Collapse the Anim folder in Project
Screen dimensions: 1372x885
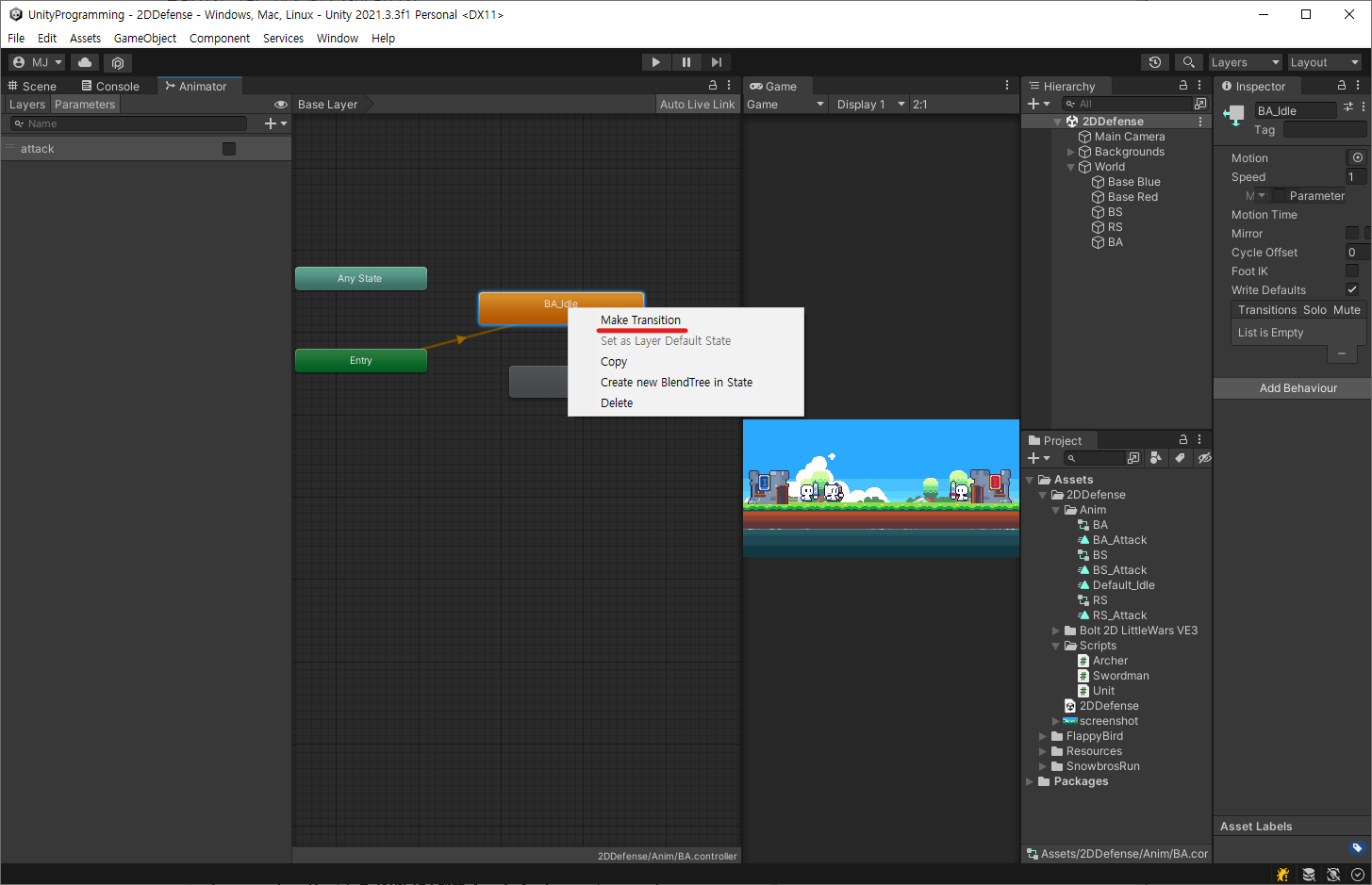click(x=1056, y=510)
